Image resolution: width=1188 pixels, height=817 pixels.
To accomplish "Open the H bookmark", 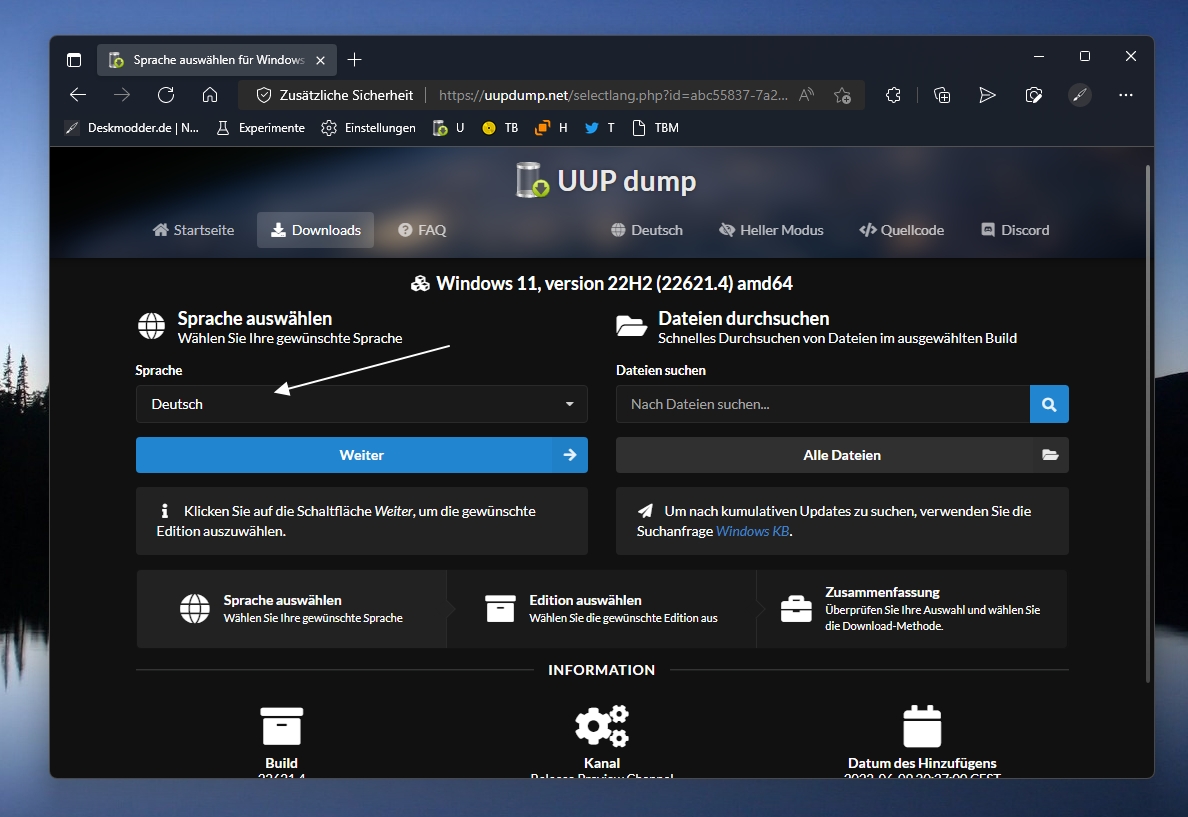I will point(551,128).
